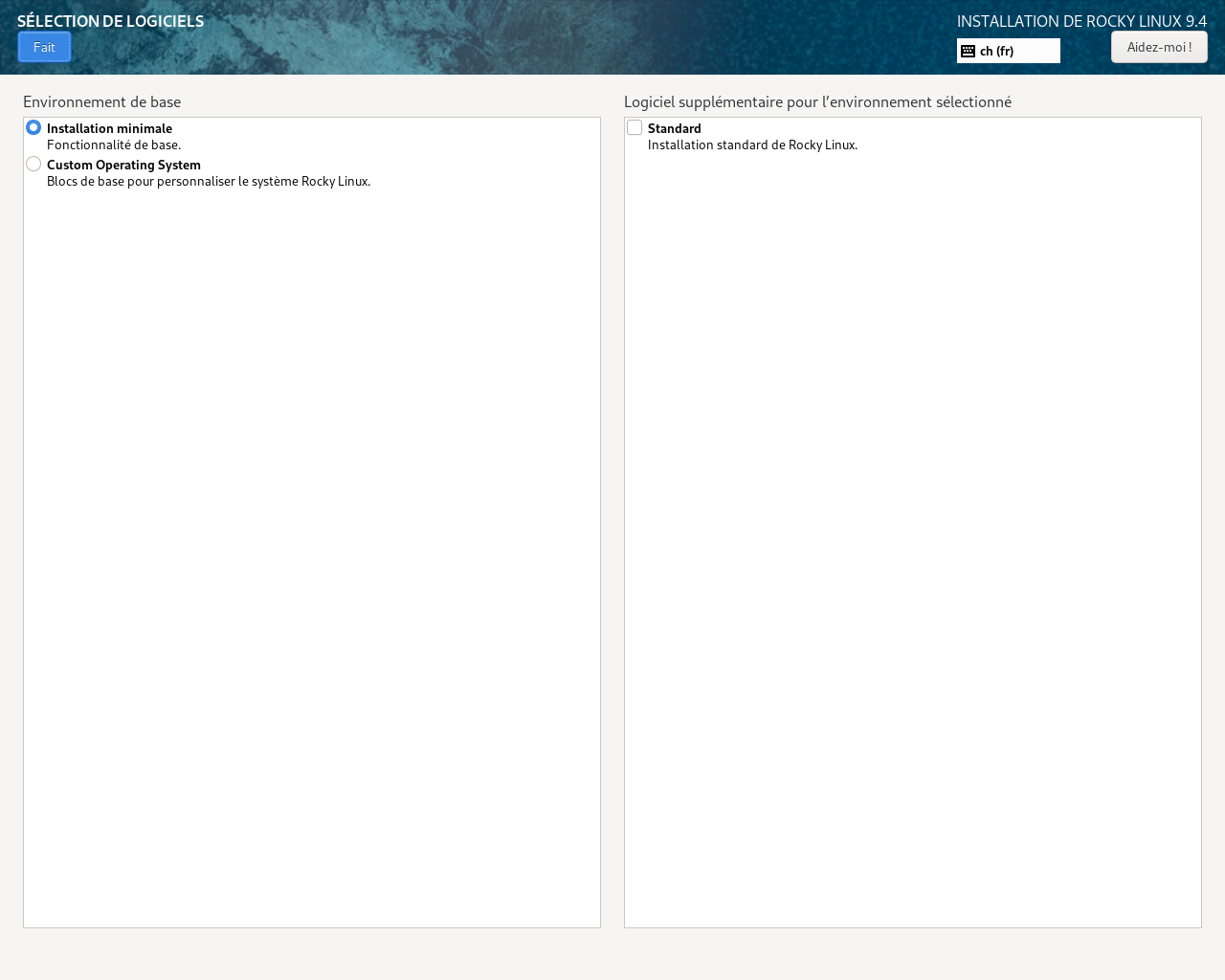
Task: Click INSTALLATION DE ROCKY LINUX 9.4 label
Action: click(1081, 20)
